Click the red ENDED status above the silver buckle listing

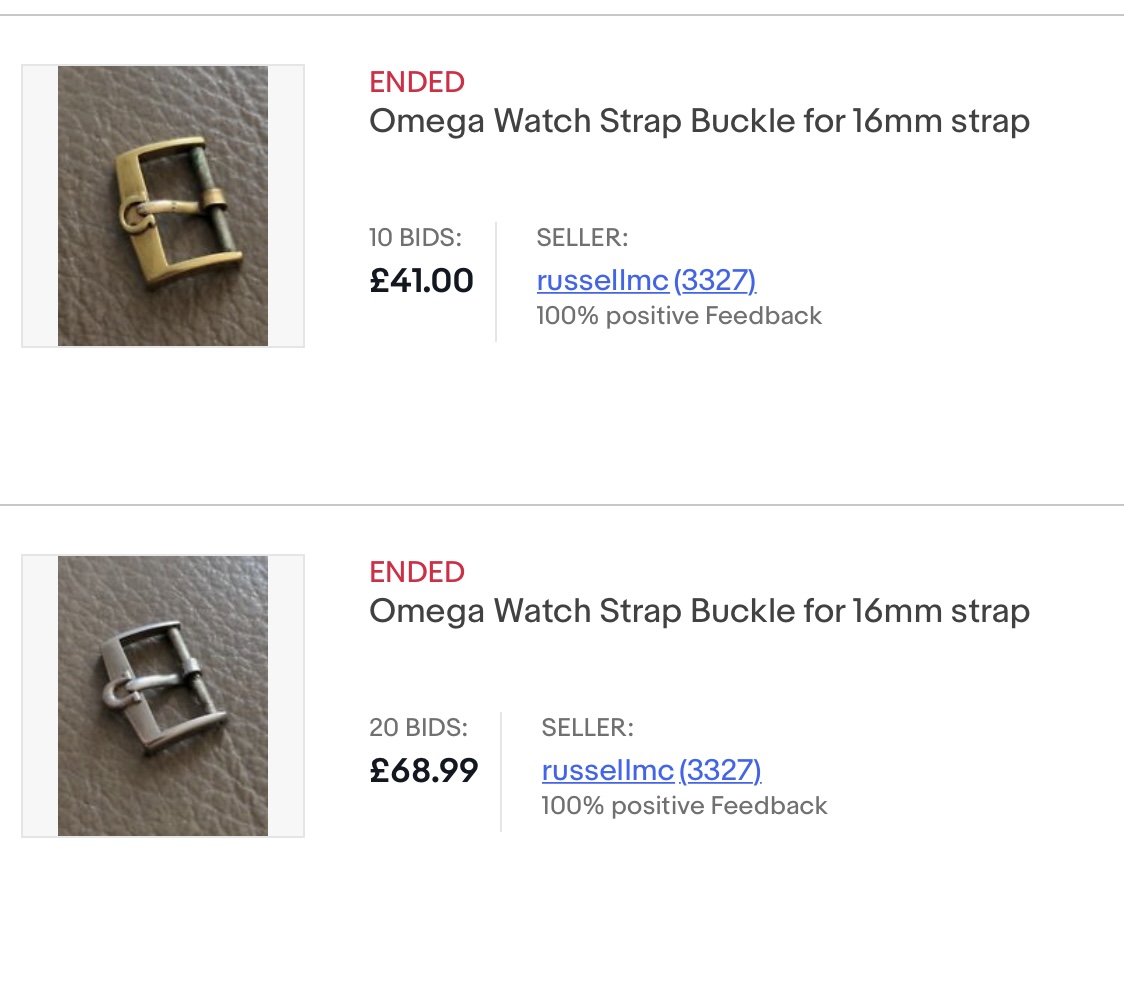coord(417,572)
